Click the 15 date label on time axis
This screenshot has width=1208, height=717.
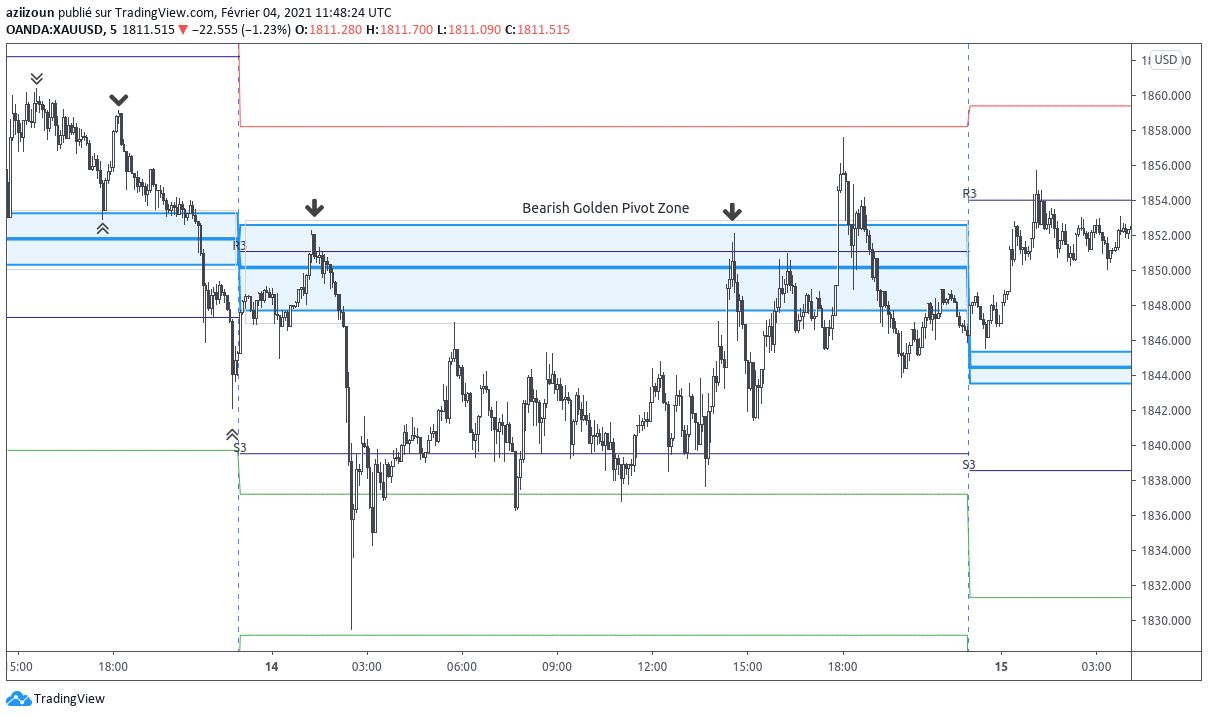1001,666
